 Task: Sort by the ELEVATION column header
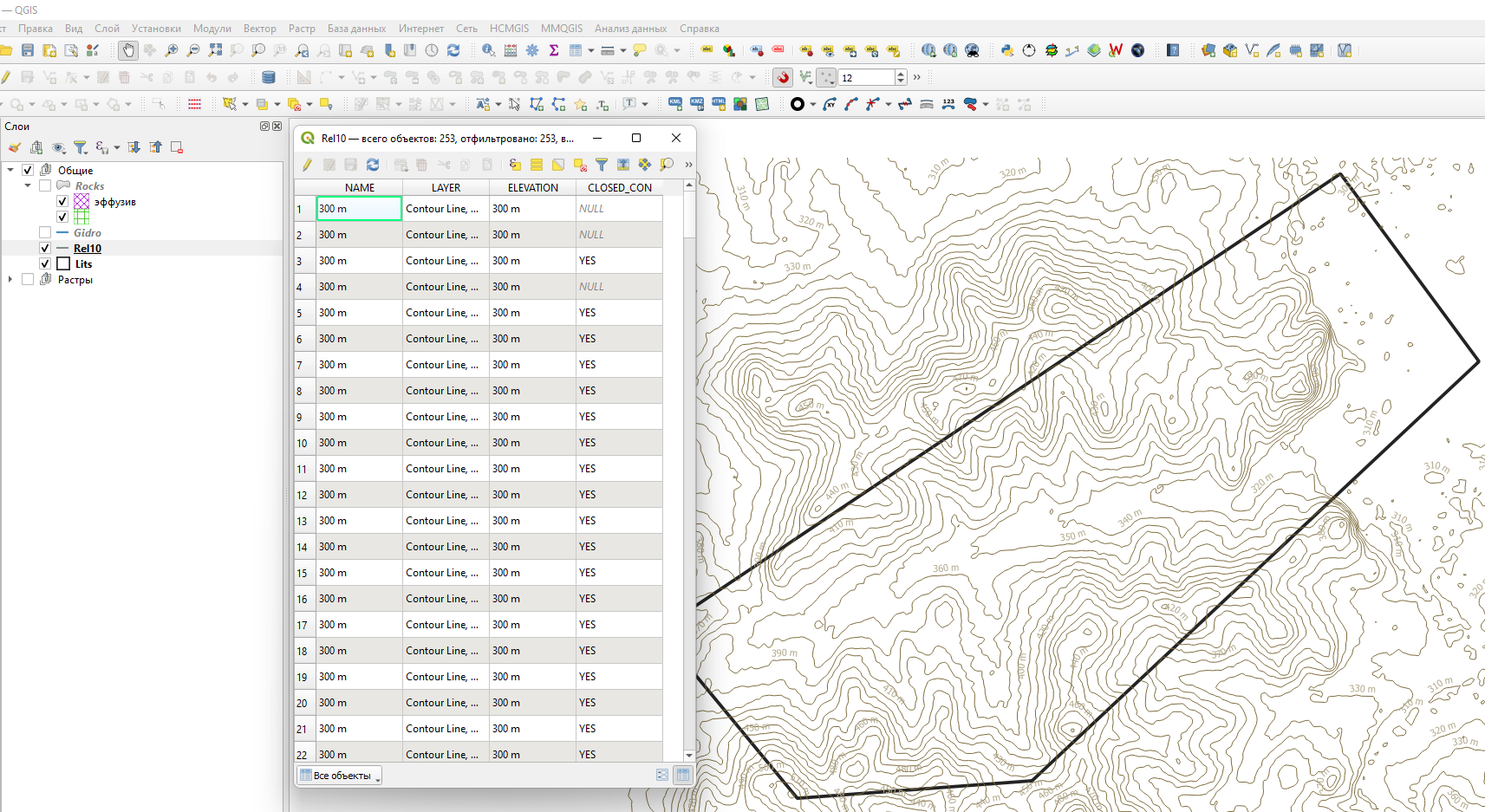533,187
